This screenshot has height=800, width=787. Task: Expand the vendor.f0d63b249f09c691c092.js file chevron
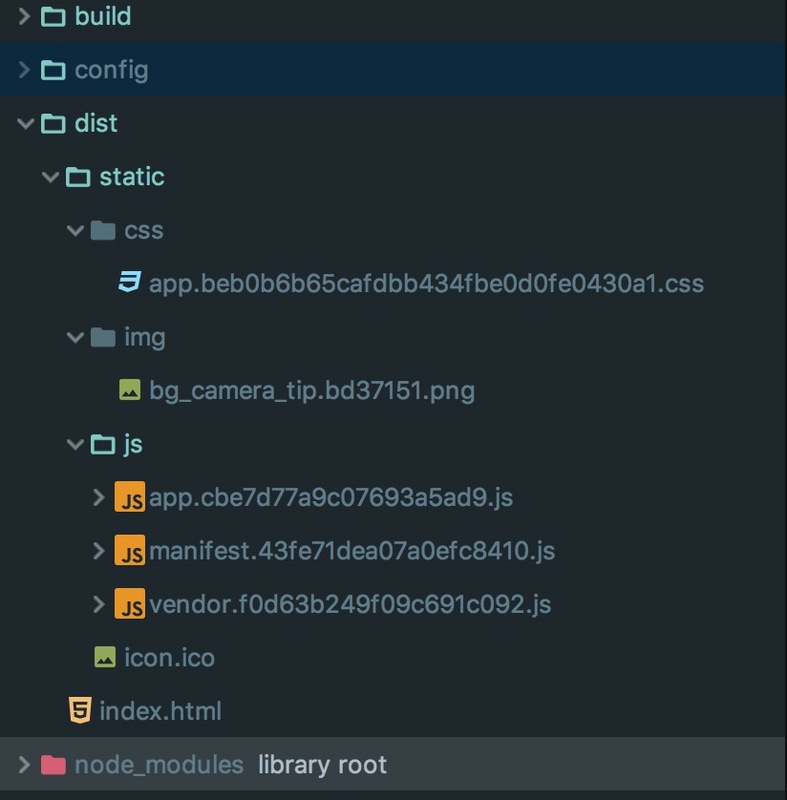tap(99, 604)
